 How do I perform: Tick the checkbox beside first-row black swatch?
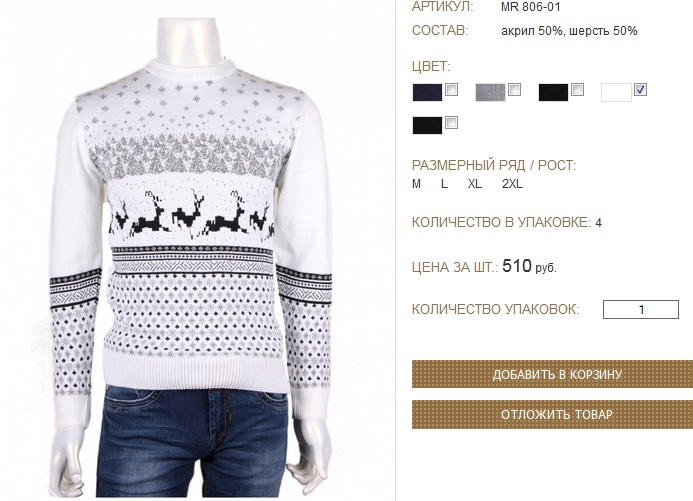point(577,90)
